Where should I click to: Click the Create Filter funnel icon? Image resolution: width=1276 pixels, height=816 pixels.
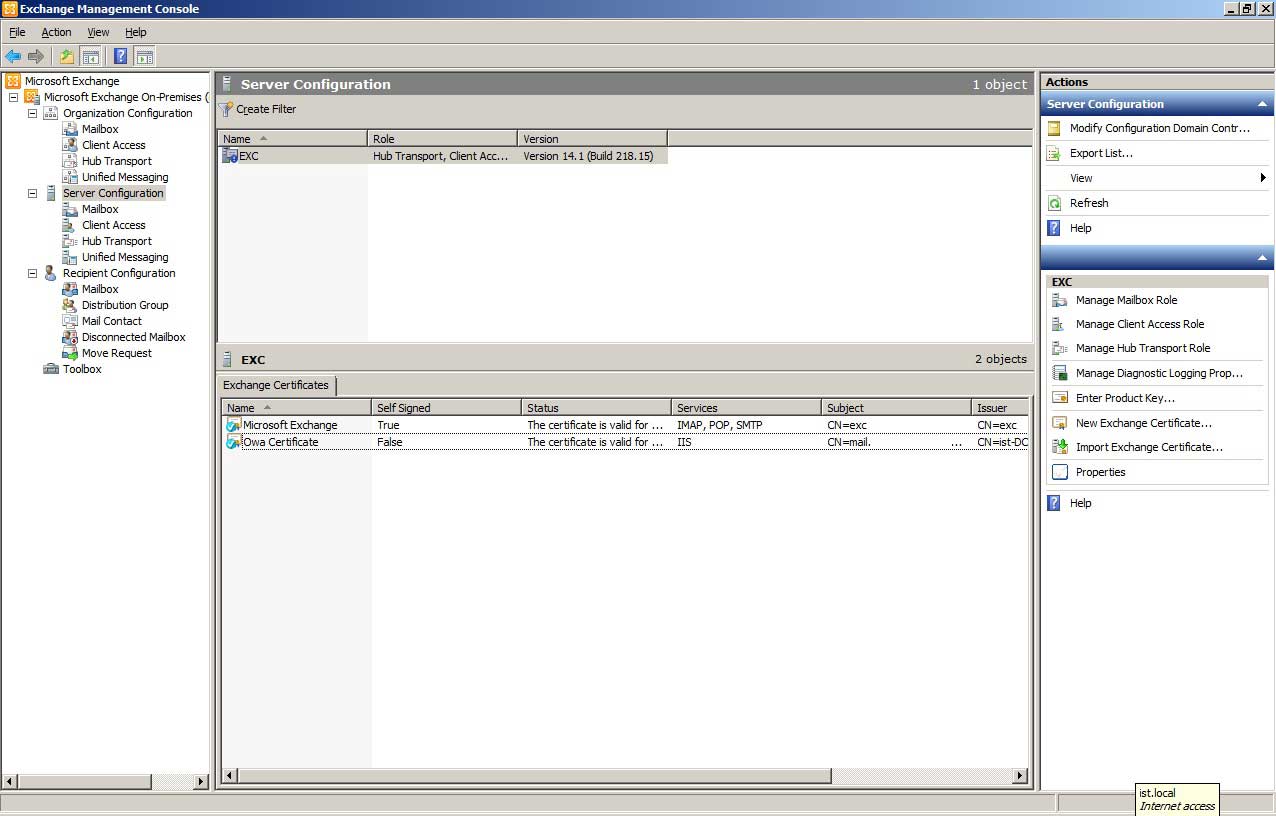(x=227, y=109)
